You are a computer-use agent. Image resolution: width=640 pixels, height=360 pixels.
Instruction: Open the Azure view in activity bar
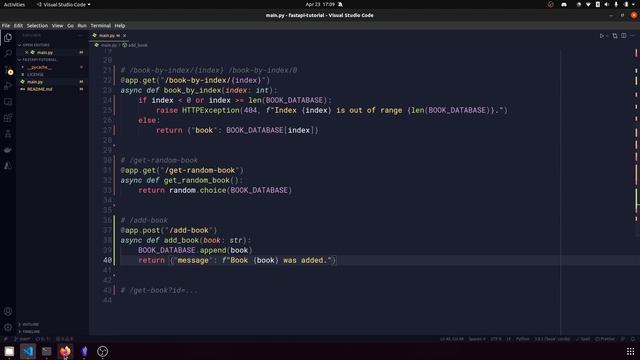(x=8, y=166)
